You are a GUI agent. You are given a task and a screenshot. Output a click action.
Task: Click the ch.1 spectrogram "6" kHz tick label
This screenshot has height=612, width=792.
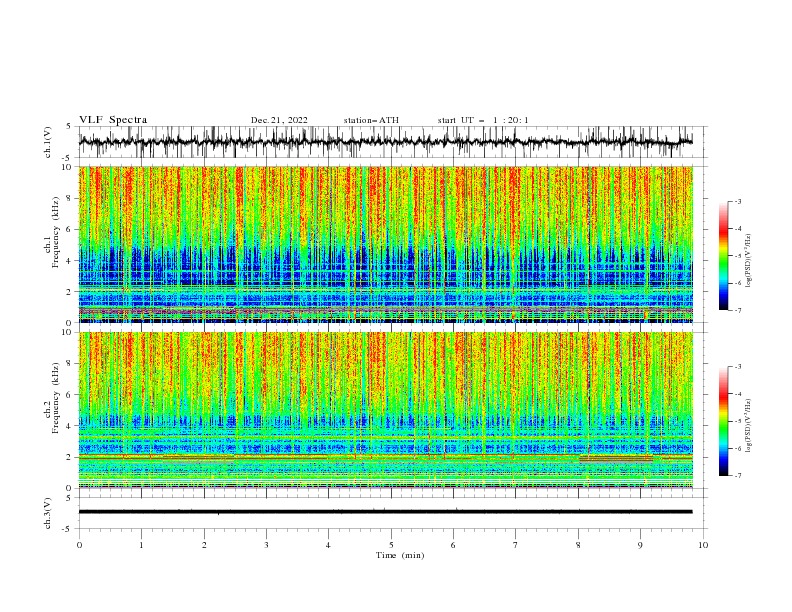point(70,230)
